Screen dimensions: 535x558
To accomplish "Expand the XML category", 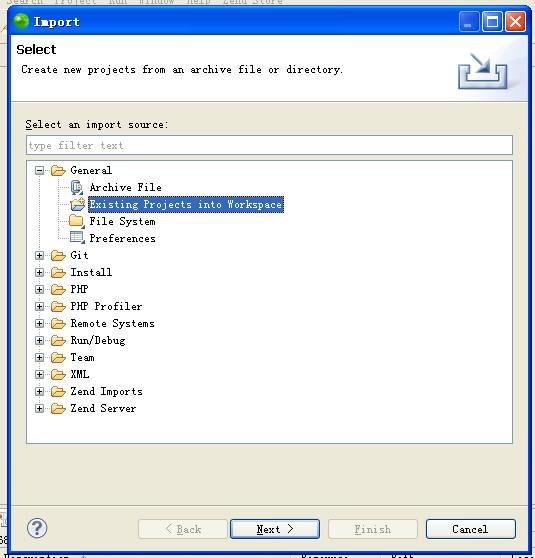I will (40, 374).
